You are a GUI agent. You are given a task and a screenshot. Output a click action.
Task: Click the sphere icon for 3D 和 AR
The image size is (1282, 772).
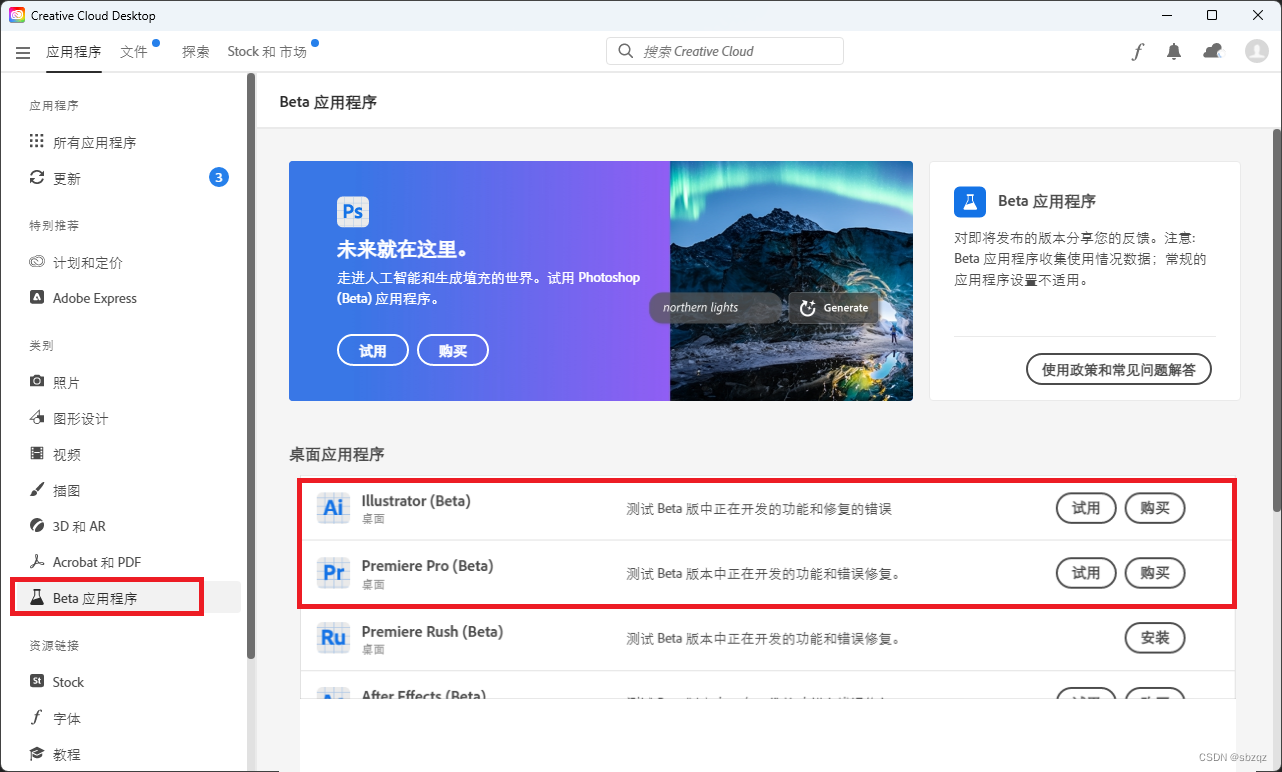(x=37, y=526)
